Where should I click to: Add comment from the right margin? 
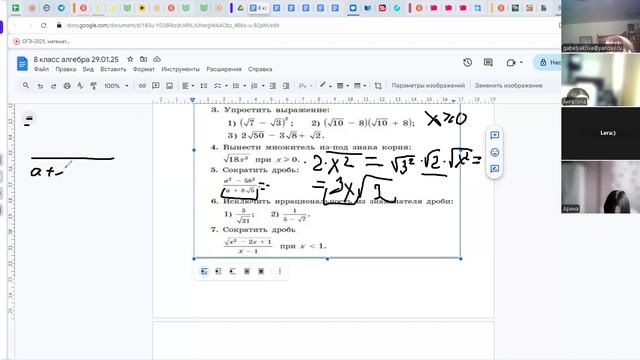pyautogui.click(x=495, y=135)
